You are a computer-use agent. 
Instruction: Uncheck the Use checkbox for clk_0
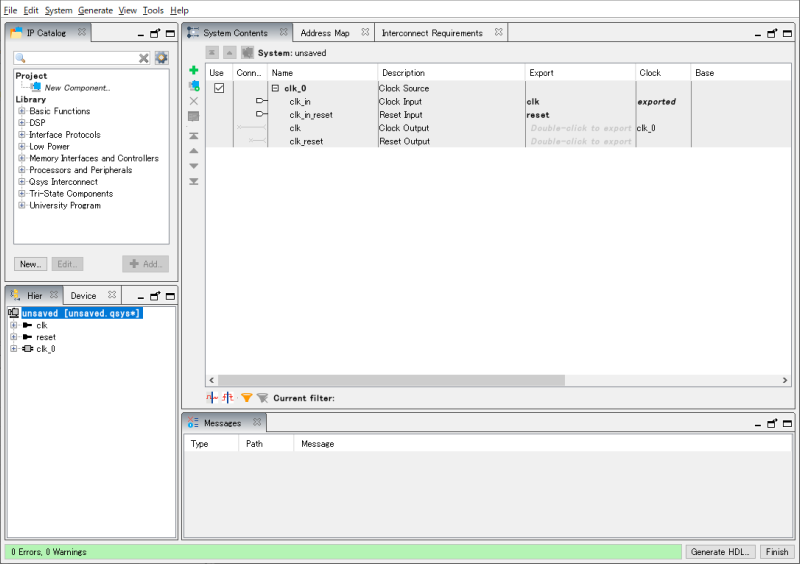point(219,88)
